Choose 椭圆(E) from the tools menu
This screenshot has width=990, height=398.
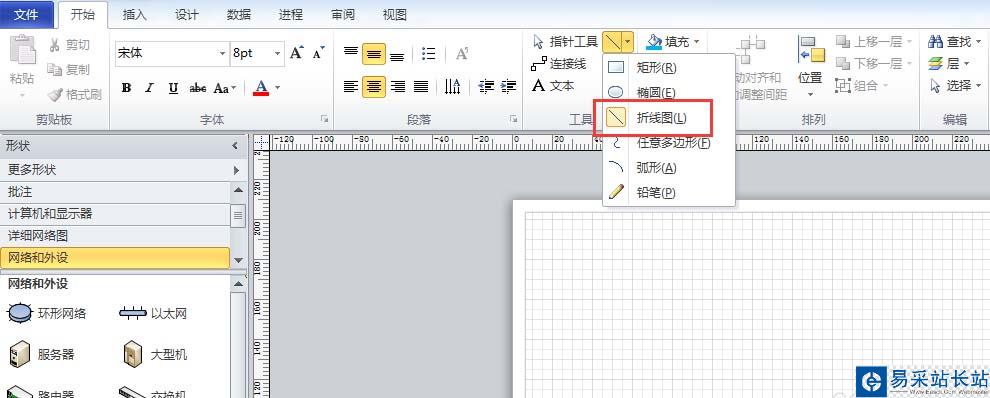pos(669,93)
